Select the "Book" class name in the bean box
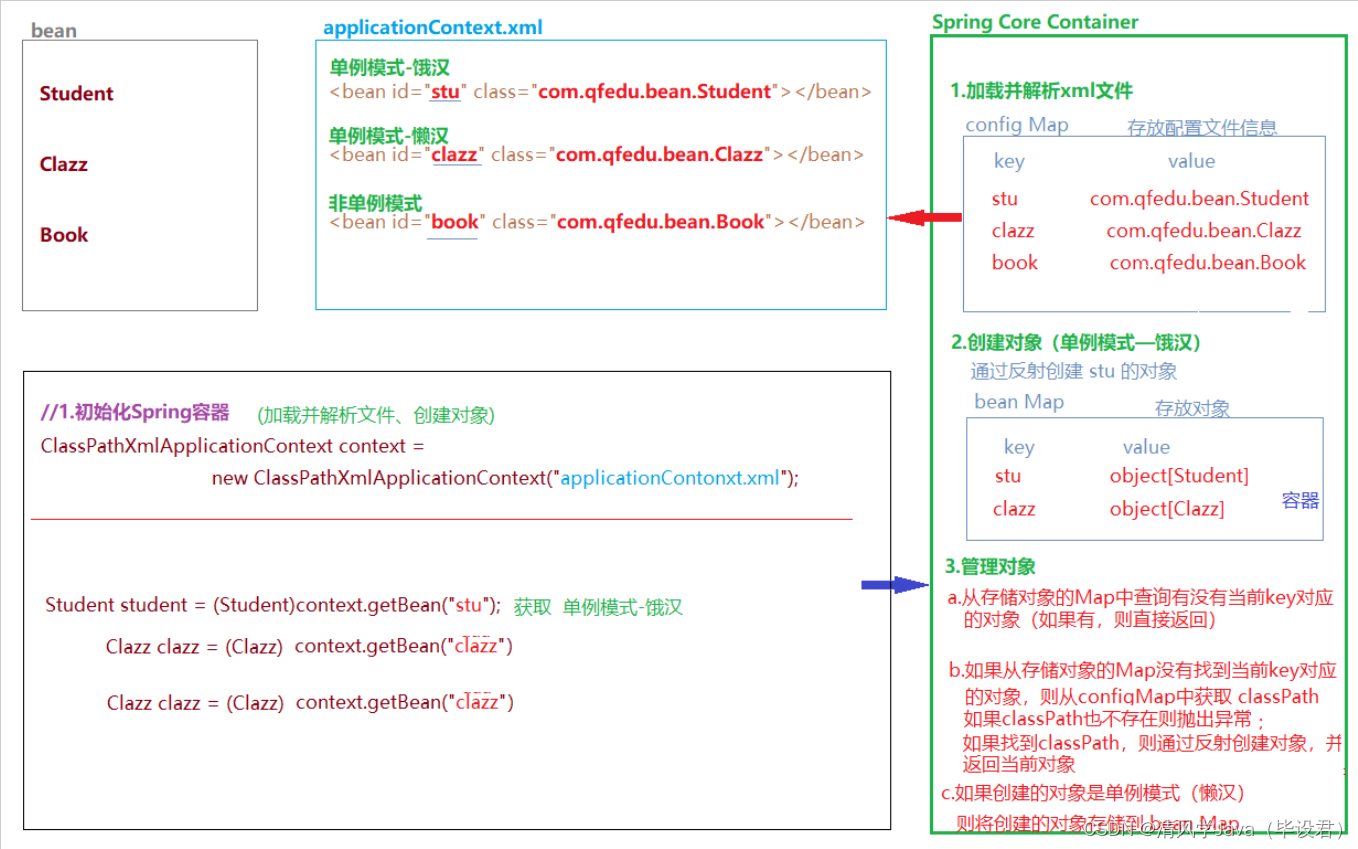1358x849 pixels. (64, 235)
